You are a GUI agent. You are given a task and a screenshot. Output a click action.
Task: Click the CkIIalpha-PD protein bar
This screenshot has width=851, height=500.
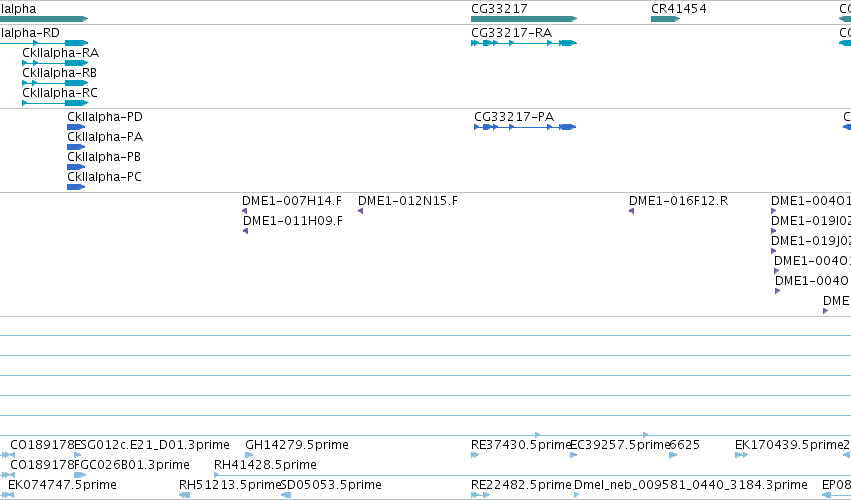76,127
